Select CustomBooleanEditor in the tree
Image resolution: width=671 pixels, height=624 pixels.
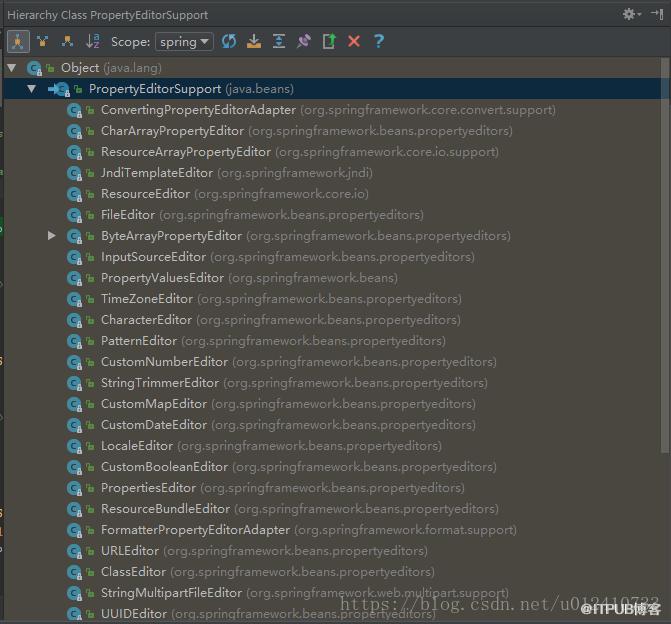tap(164, 467)
